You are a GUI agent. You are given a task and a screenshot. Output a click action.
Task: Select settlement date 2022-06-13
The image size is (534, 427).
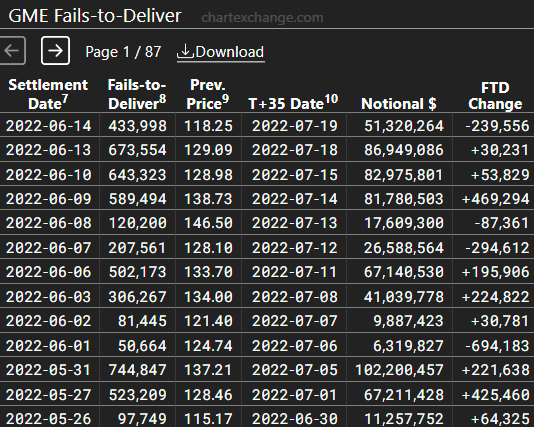click(x=49, y=150)
